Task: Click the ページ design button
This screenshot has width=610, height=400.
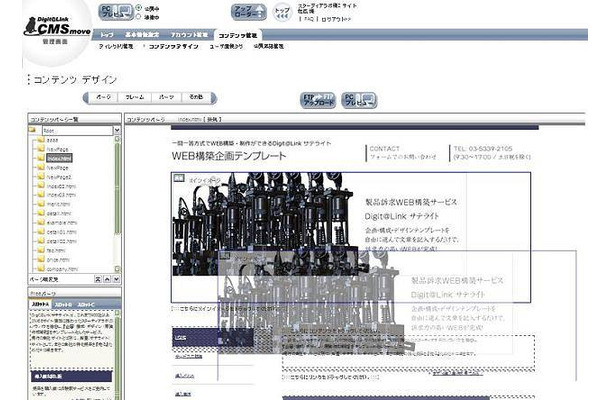Action: 103,97
